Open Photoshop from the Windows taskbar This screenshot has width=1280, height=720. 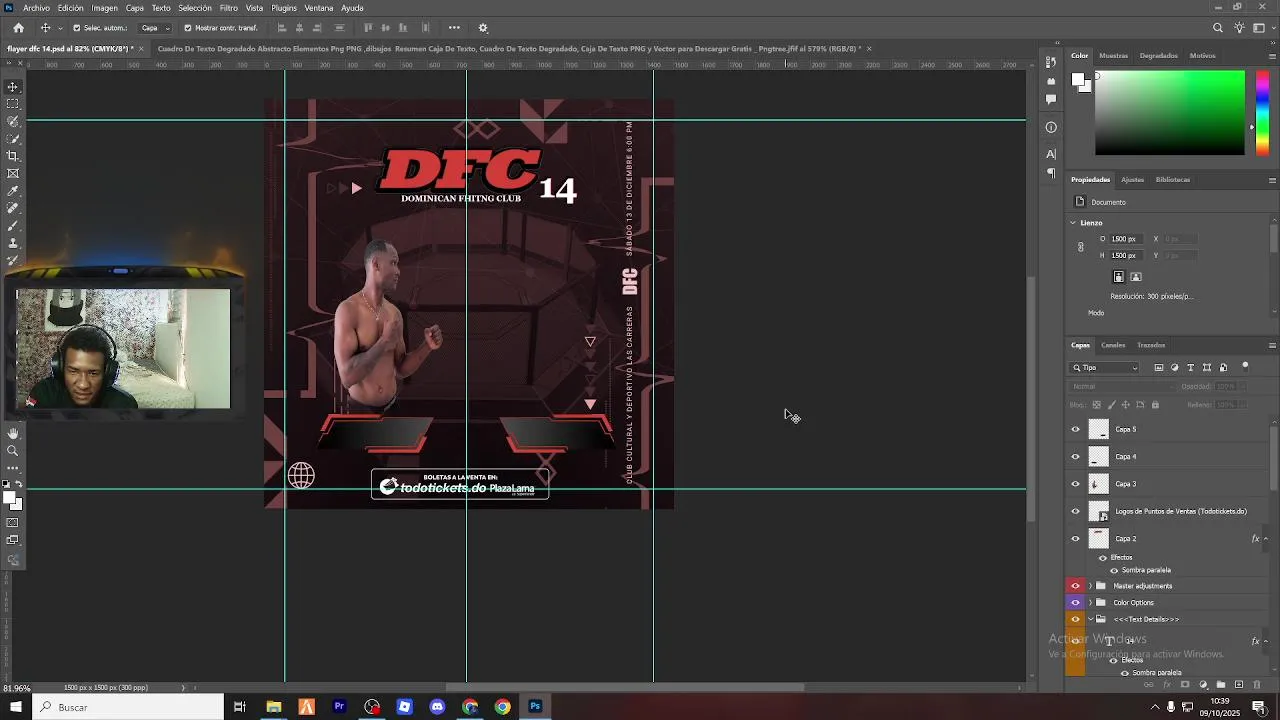tap(535, 707)
